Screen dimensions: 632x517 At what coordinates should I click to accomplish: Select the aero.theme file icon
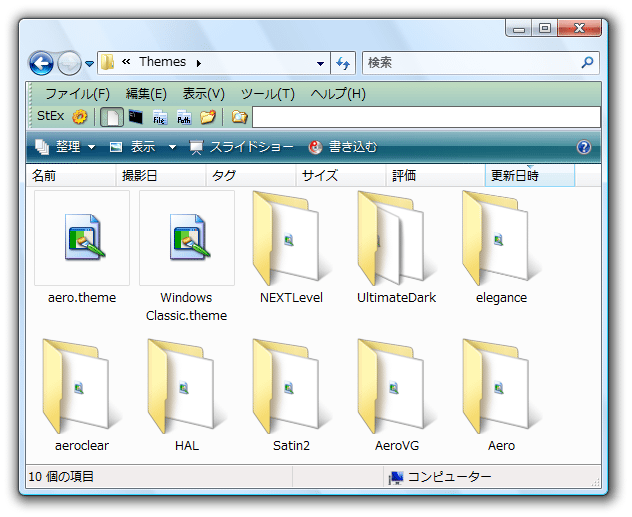(82, 238)
